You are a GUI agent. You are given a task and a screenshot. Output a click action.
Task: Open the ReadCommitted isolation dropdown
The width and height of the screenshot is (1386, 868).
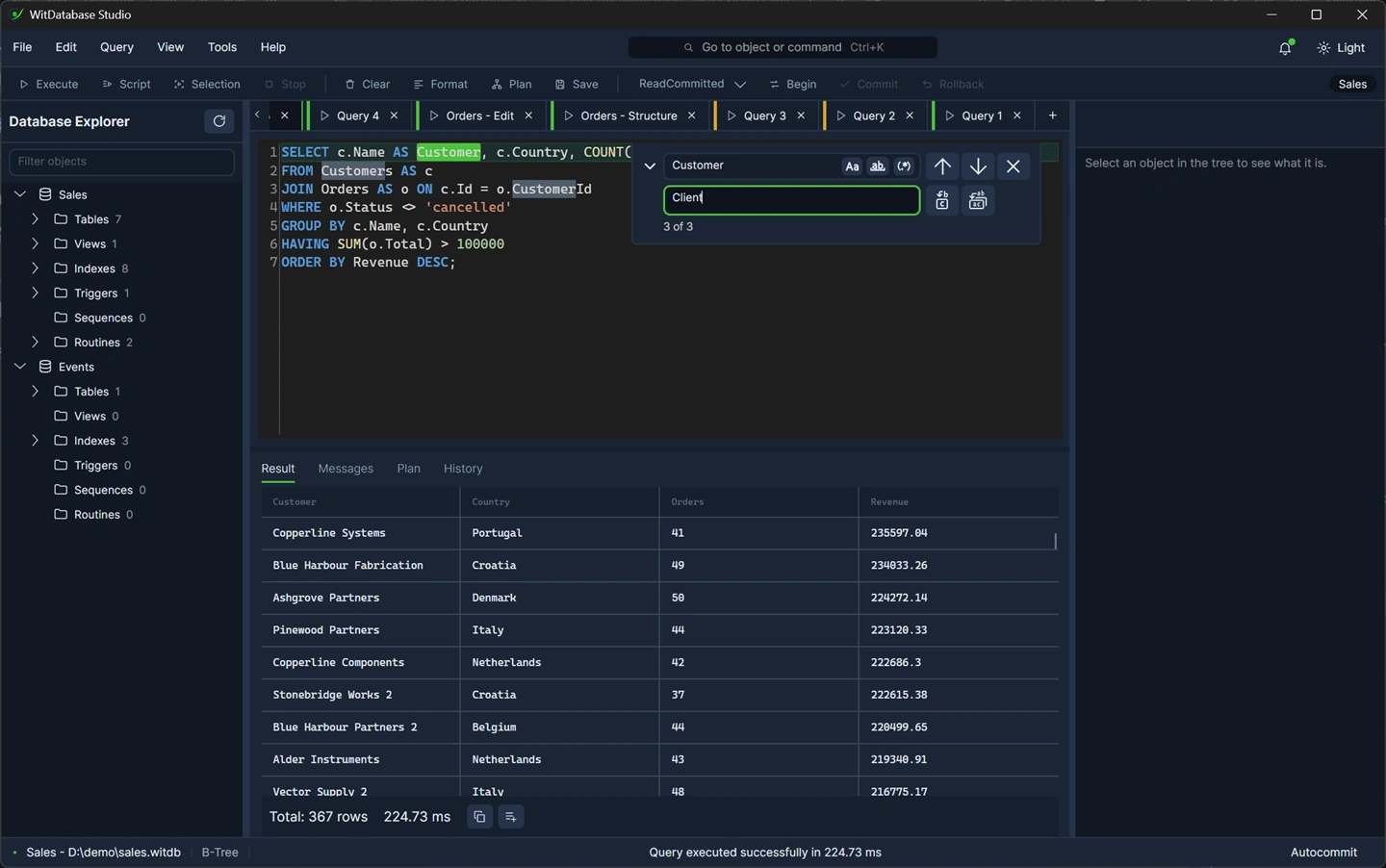click(692, 85)
